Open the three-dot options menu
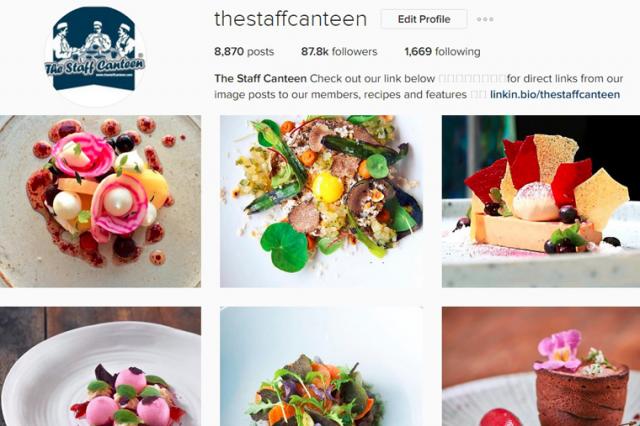 (485, 19)
